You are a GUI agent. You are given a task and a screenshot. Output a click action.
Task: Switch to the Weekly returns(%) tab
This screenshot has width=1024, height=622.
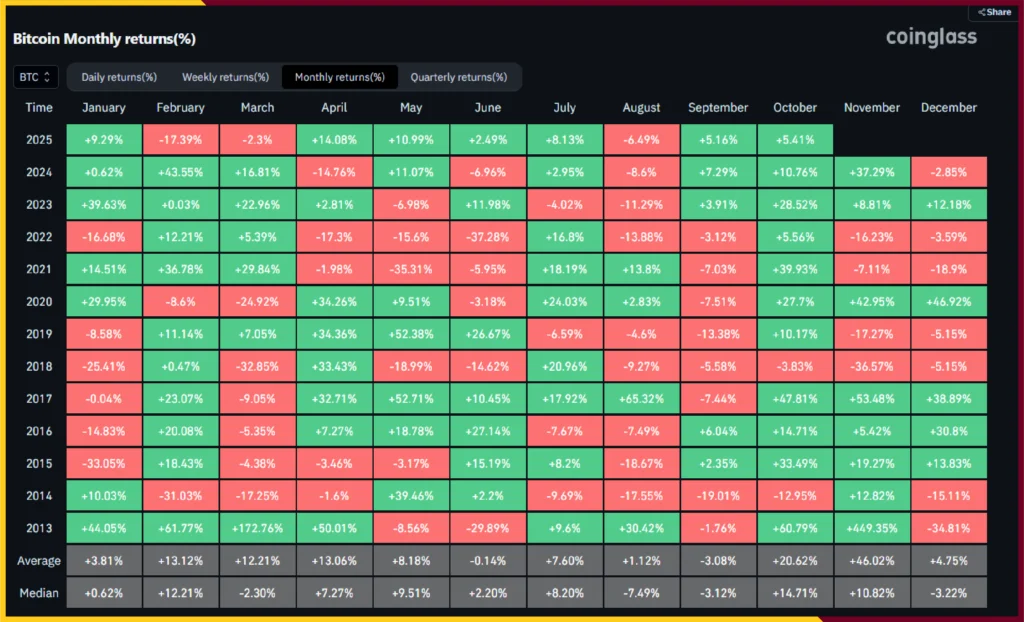[225, 77]
